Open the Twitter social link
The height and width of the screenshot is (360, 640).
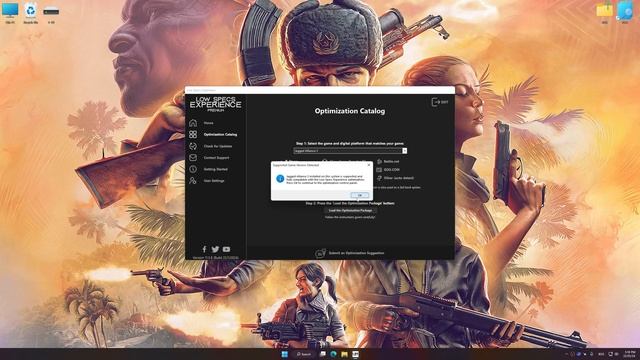point(215,249)
